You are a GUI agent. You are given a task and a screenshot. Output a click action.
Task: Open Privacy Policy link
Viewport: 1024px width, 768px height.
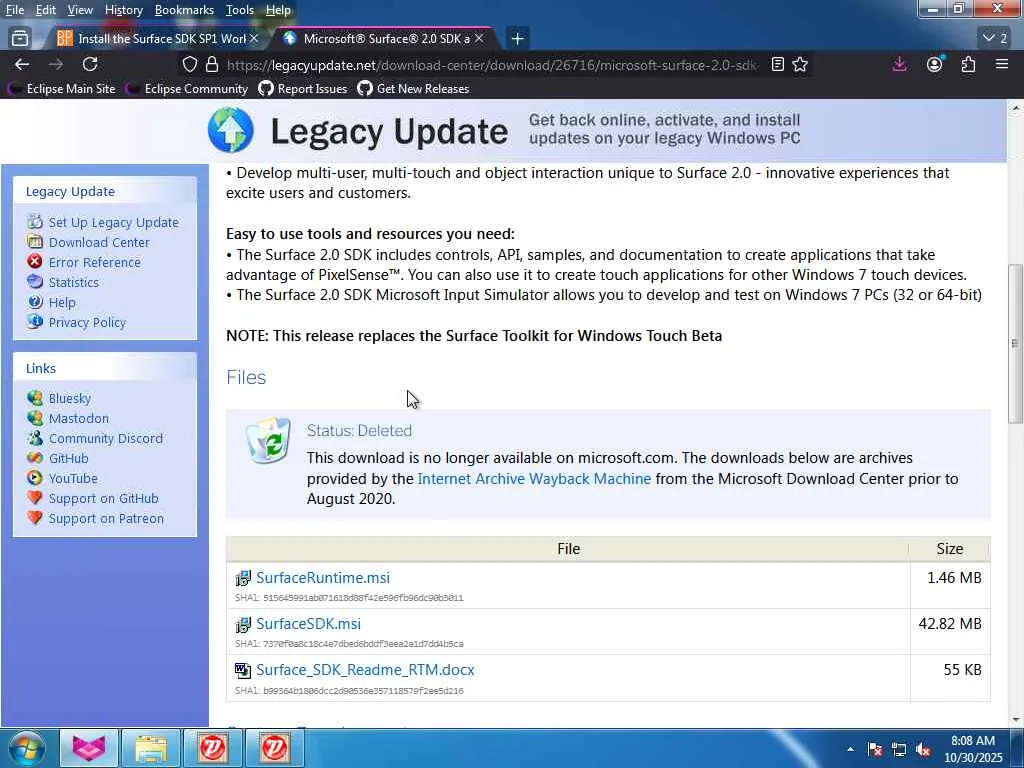(87, 323)
